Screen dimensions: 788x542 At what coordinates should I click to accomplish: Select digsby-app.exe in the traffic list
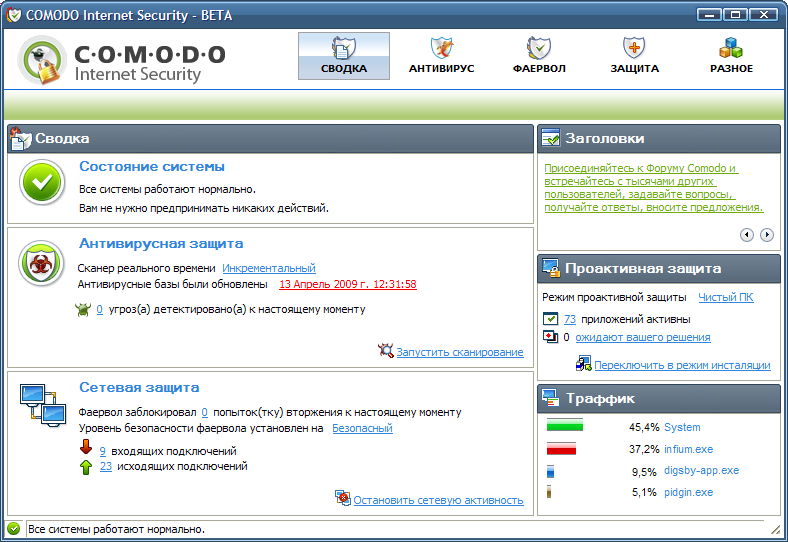(702, 471)
